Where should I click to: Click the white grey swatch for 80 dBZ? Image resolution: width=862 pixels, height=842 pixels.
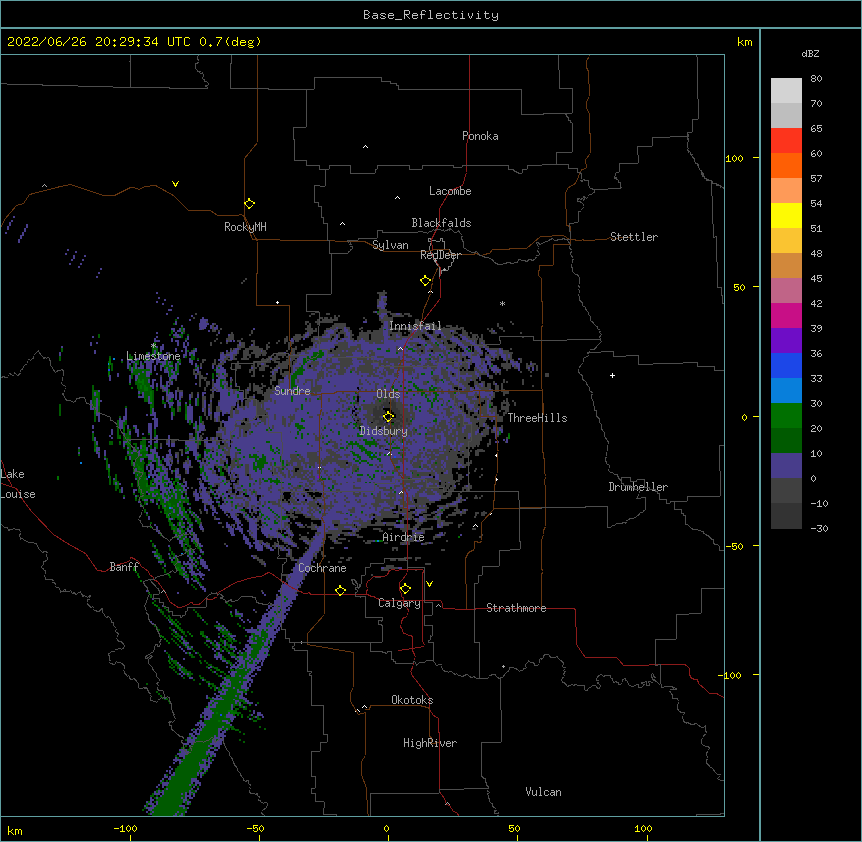pyautogui.click(x=786, y=91)
